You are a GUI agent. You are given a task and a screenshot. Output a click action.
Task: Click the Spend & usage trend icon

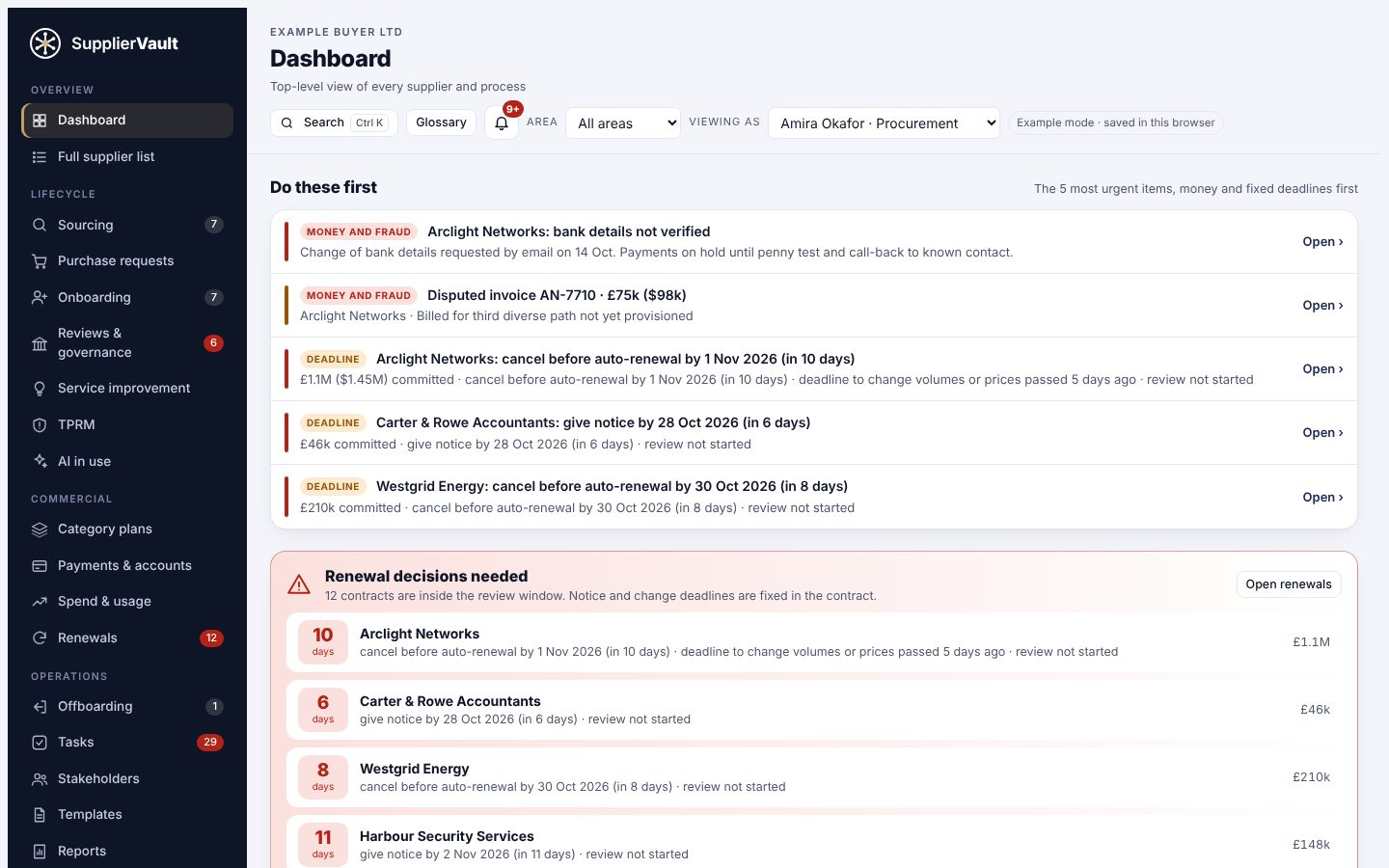pyautogui.click(x=40, y=602)
